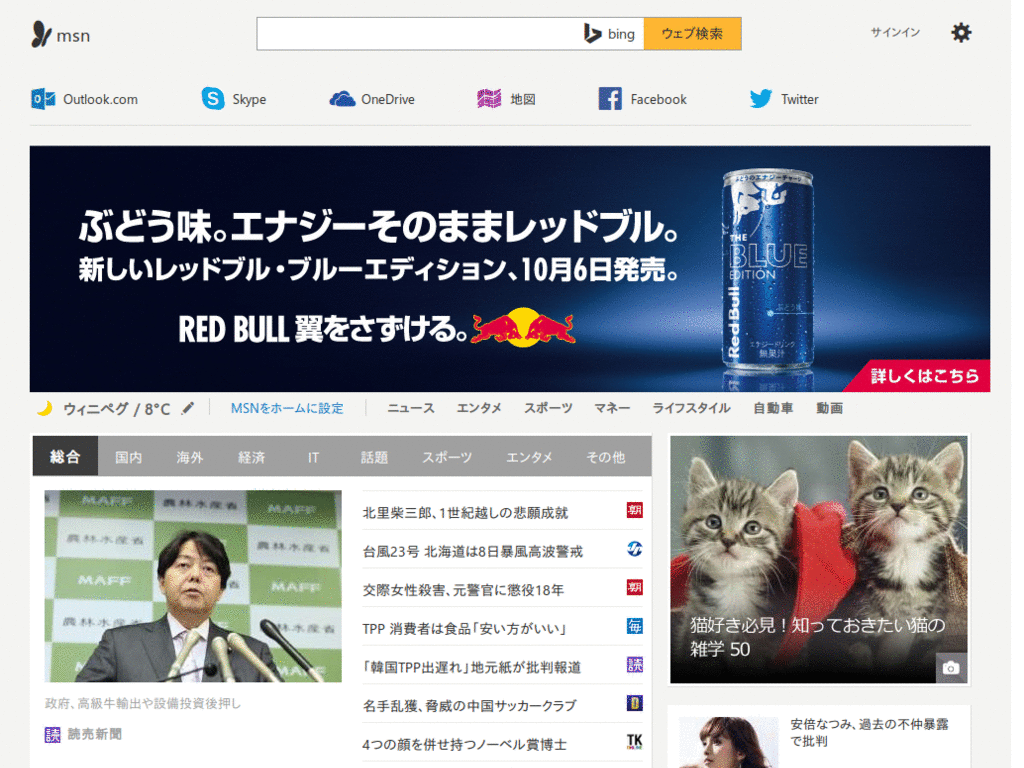
Task: Switch to the 話題 news tab
Action: pyautogui.click(x=374, y=456)
